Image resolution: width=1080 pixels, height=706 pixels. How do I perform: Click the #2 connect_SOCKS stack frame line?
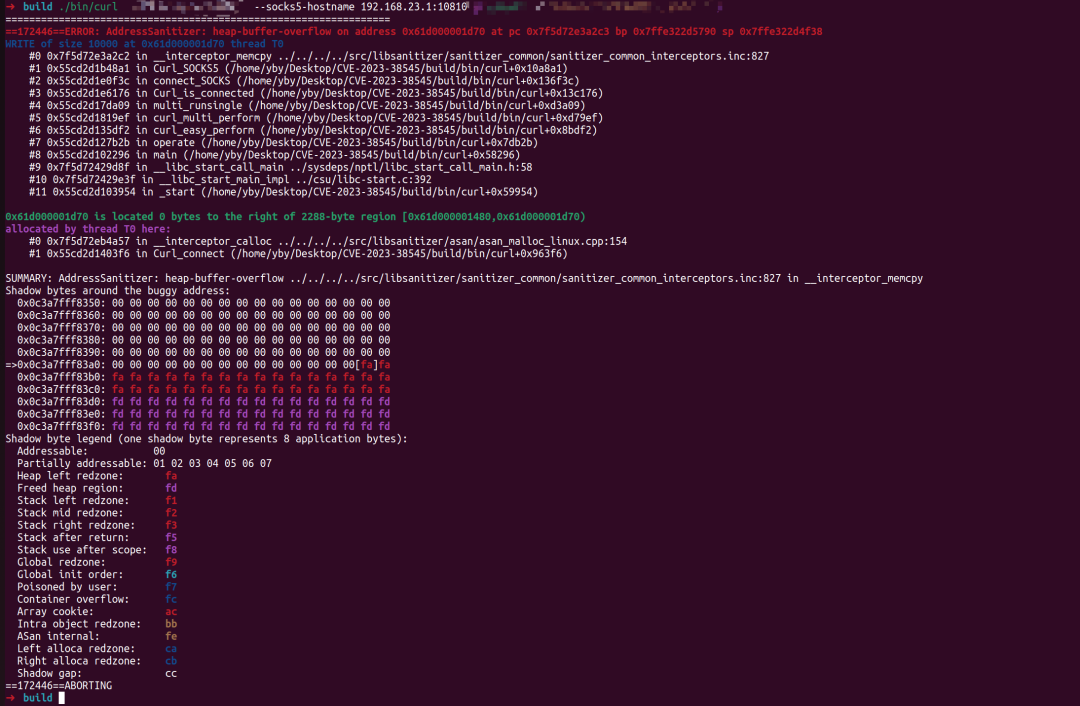point(304,81)
